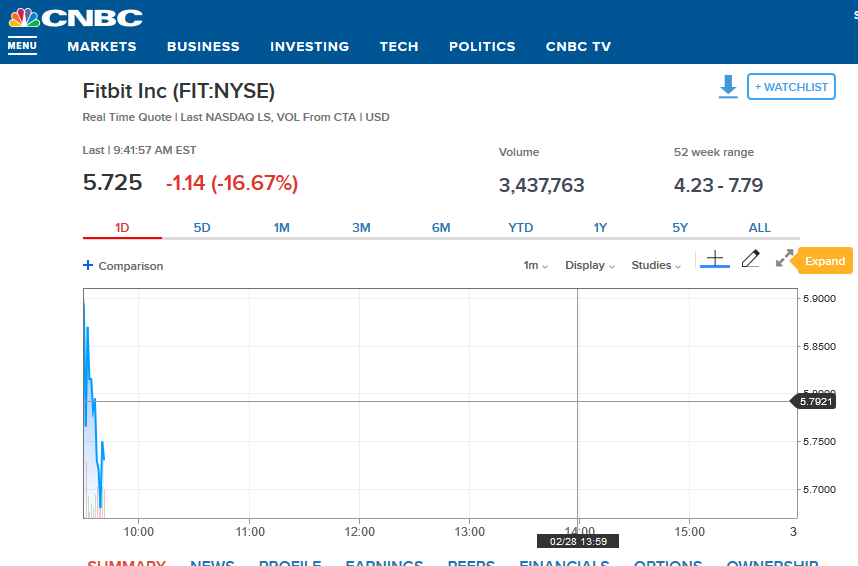Screen dimensions: 858x566
Task: Click the expand chart arrows icon
Action: pos(785,258)
